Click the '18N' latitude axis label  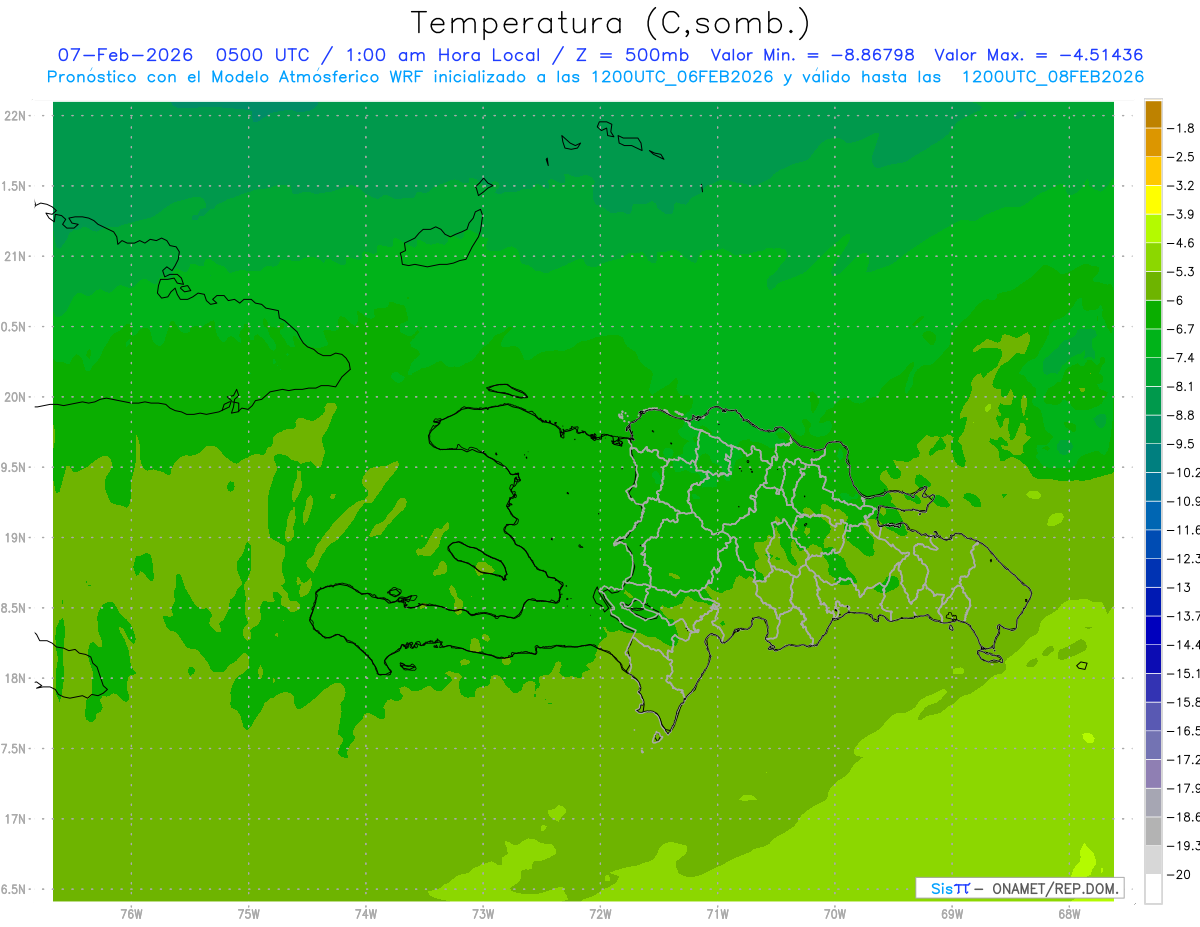click(16, 678)
